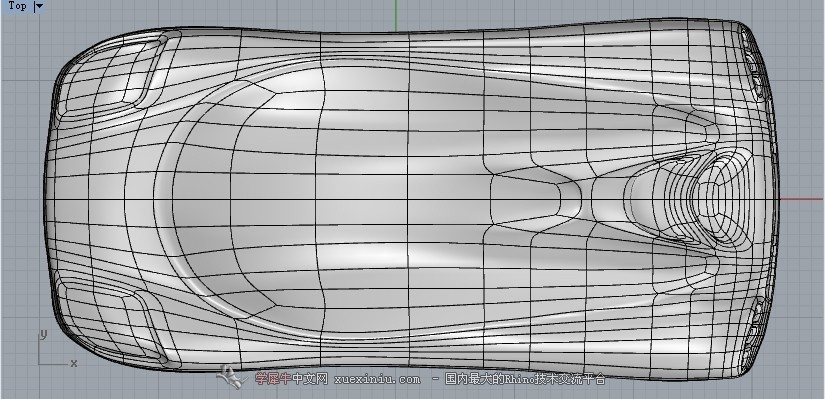Open the xuexiniu.com watermark link
The width and height of the screenshot is (825, 399).
click(x=377, y=379)
